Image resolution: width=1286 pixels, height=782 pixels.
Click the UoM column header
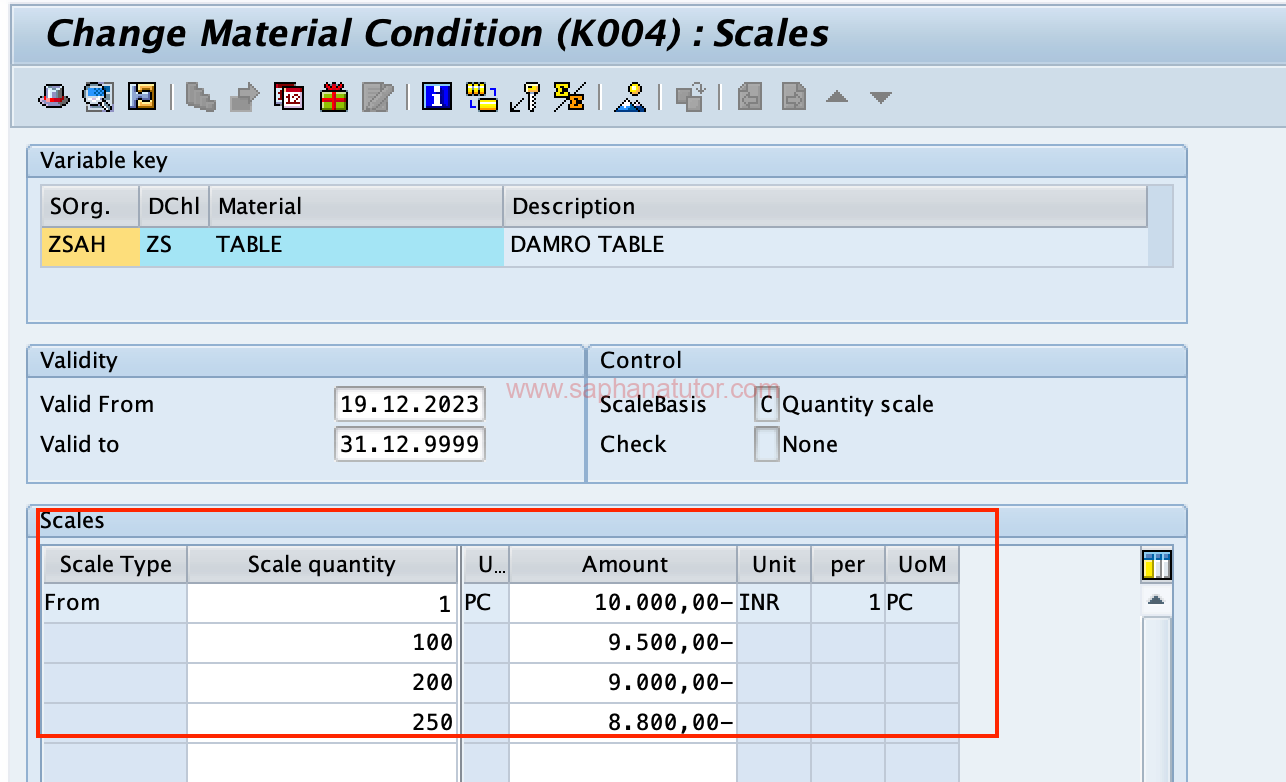pyautogui.click(x=922, y=564)
